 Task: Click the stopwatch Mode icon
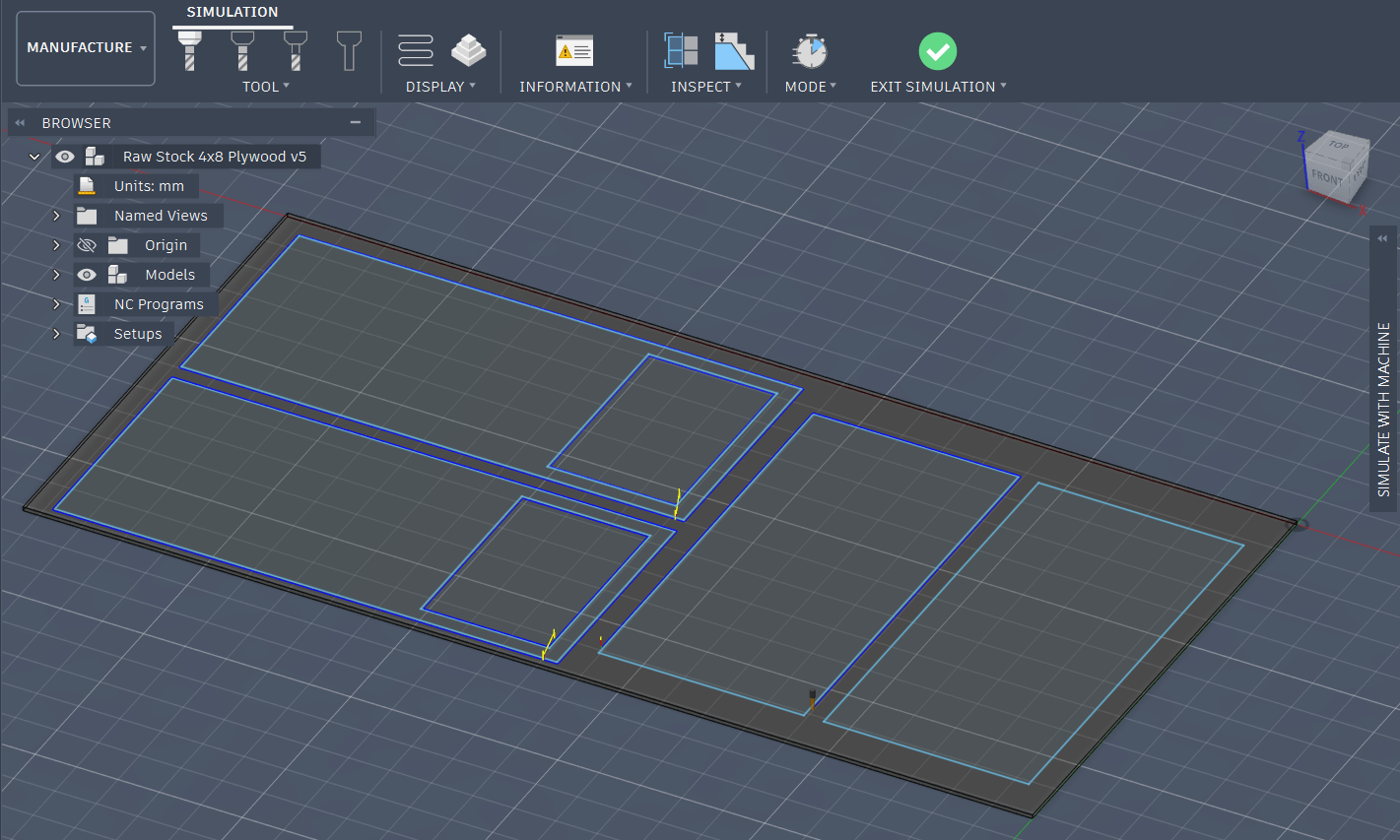tap(810, 50)
